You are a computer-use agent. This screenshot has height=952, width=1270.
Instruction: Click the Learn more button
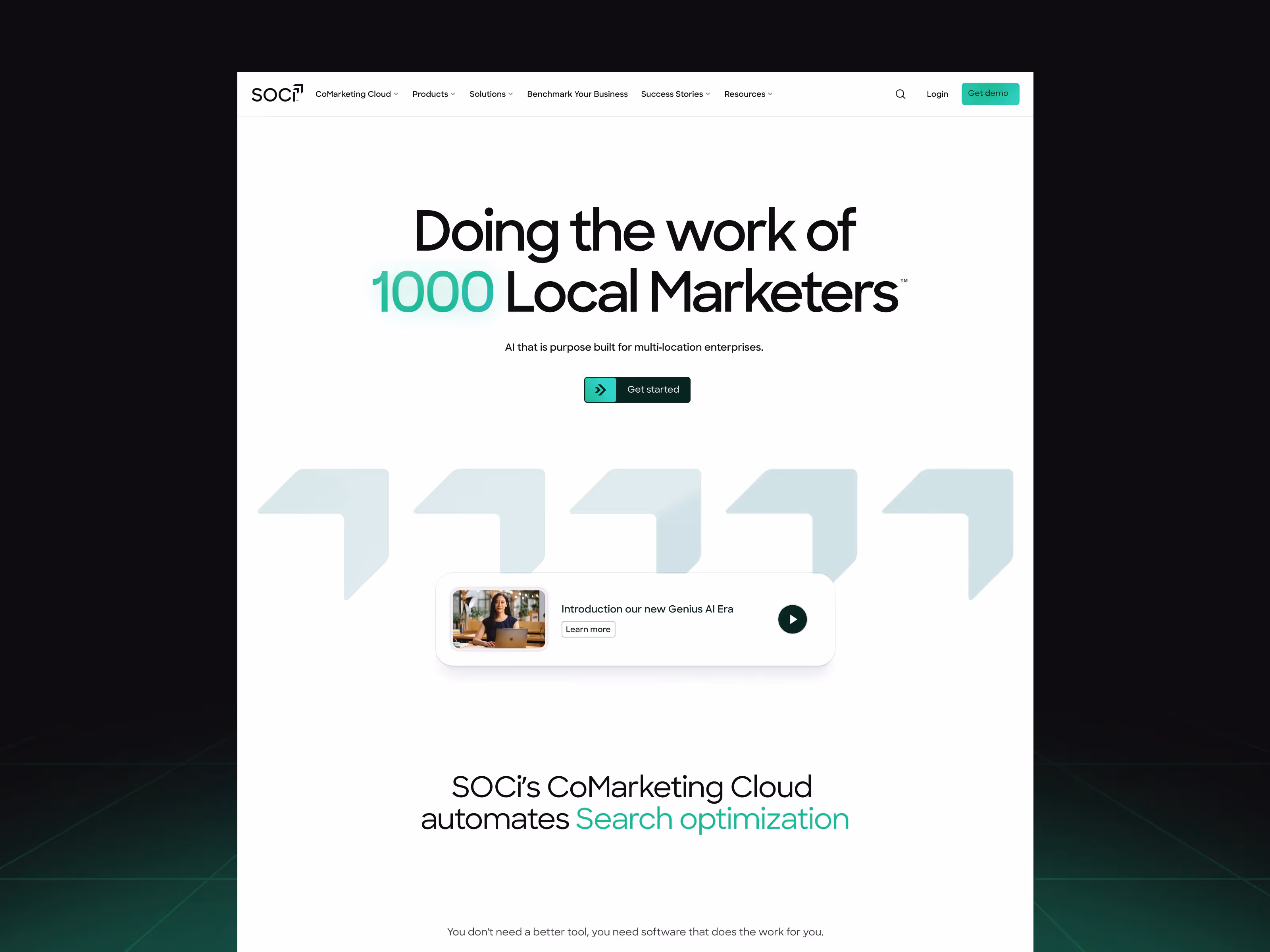(588, 630)
